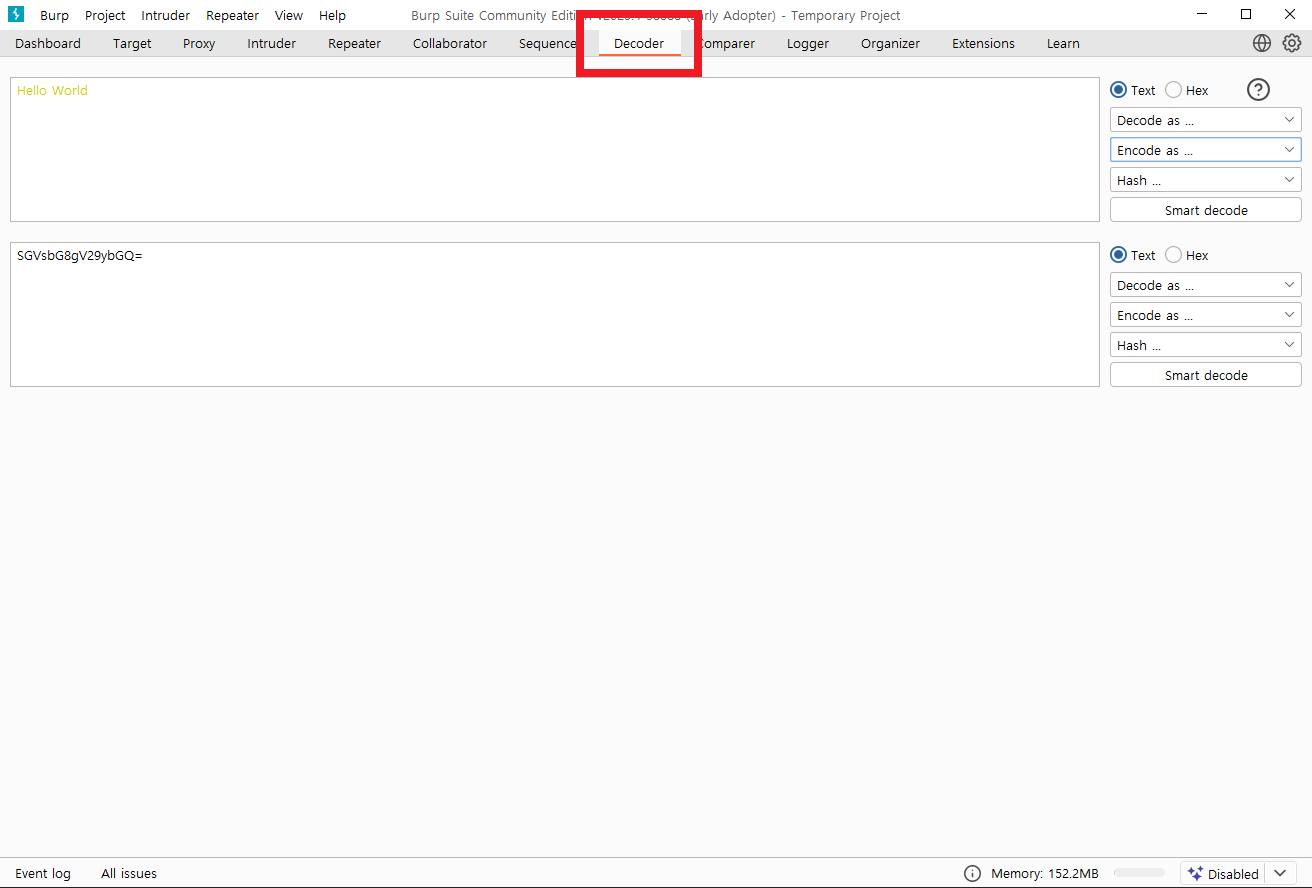1312x888 pixels.
Task: Open Encode as dropdown for the Hello World panel
Action: 1206,150
